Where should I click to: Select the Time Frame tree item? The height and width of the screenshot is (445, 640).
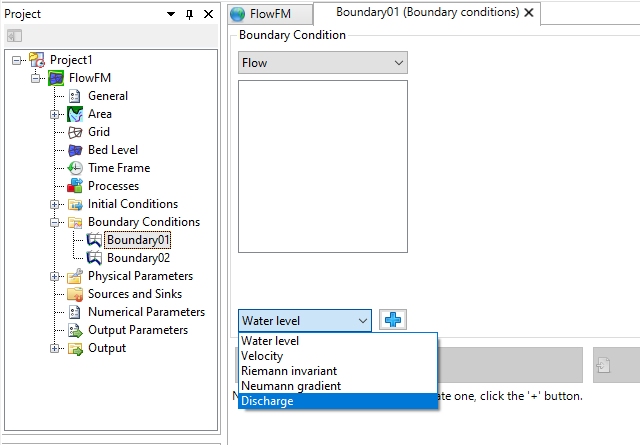119,168
